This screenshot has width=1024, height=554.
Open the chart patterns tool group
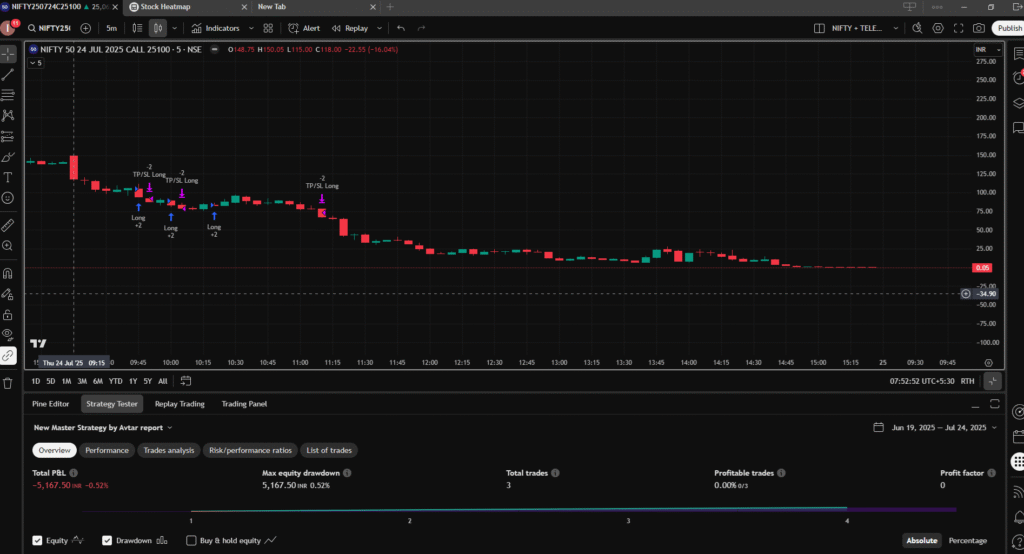click(x=8, y=116)
